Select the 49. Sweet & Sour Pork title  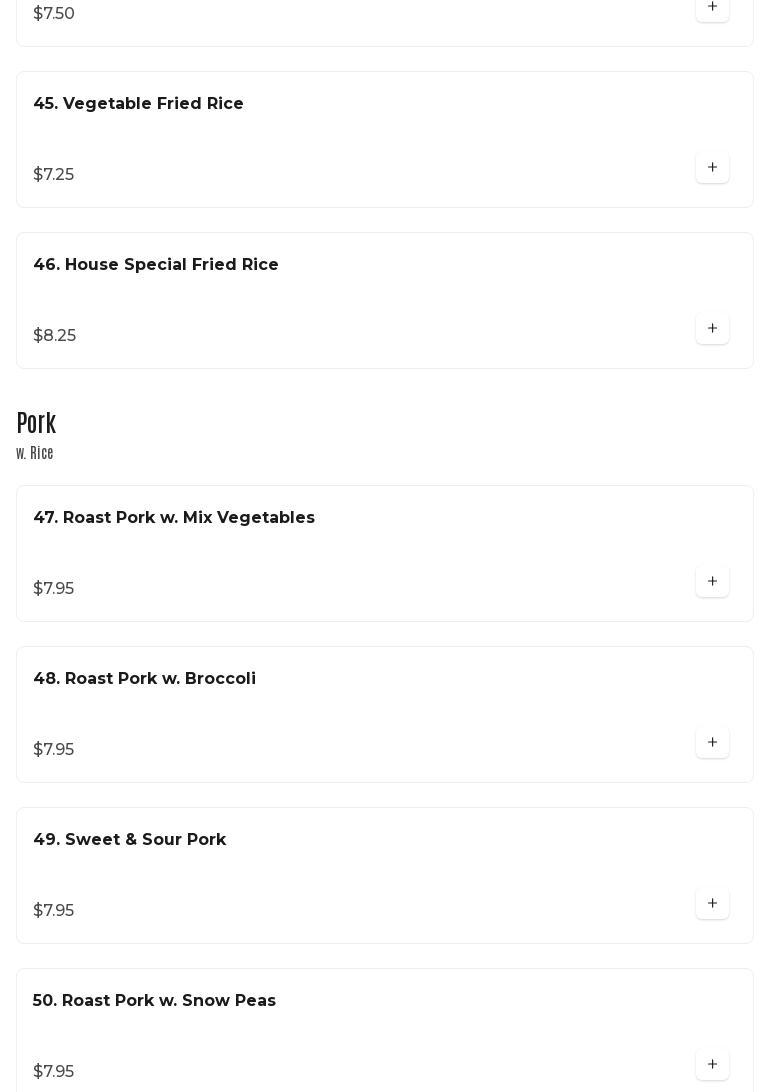(x=130, y=840)
